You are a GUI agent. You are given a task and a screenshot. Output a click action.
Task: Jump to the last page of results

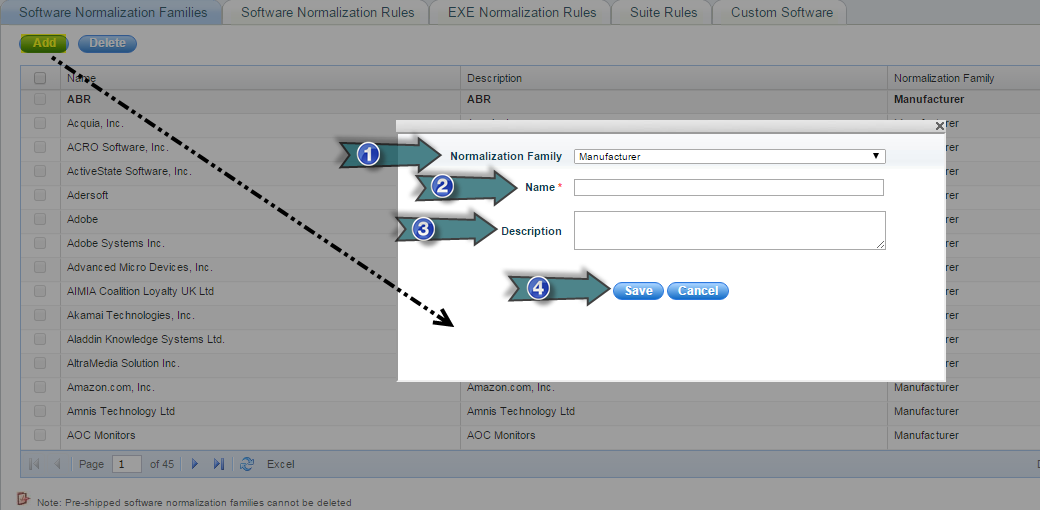[219, 464]
